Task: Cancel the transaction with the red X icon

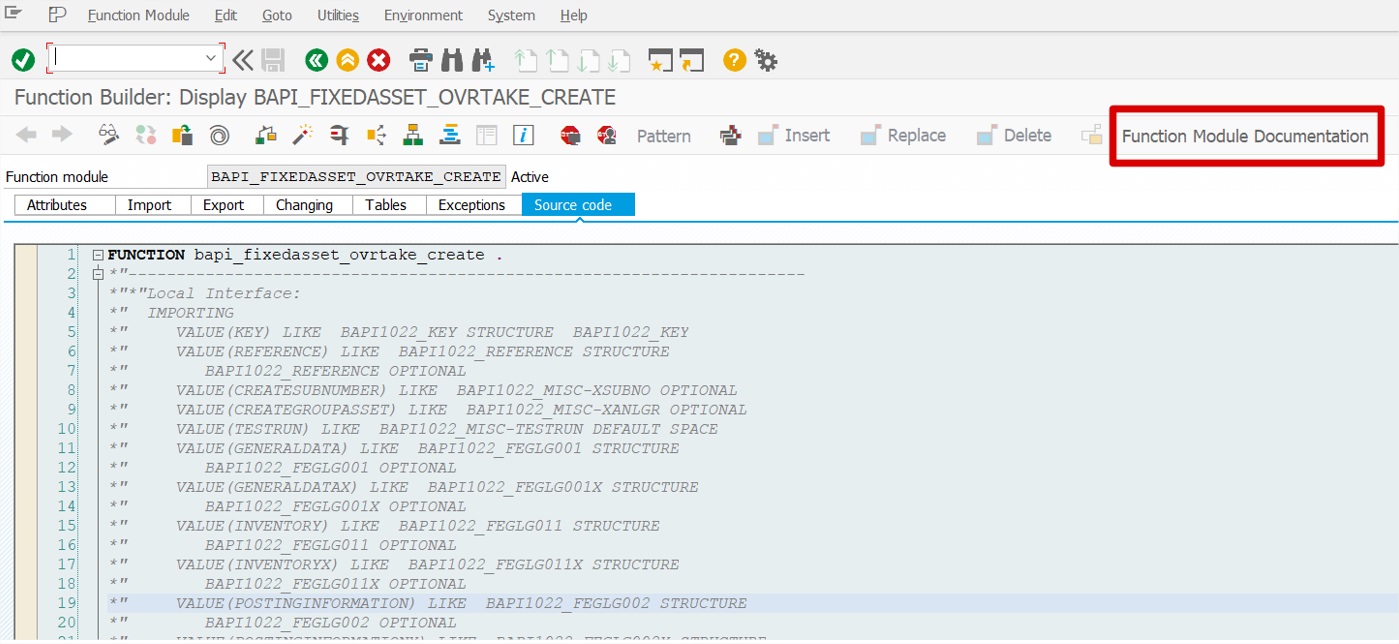Action: (378, 60)
